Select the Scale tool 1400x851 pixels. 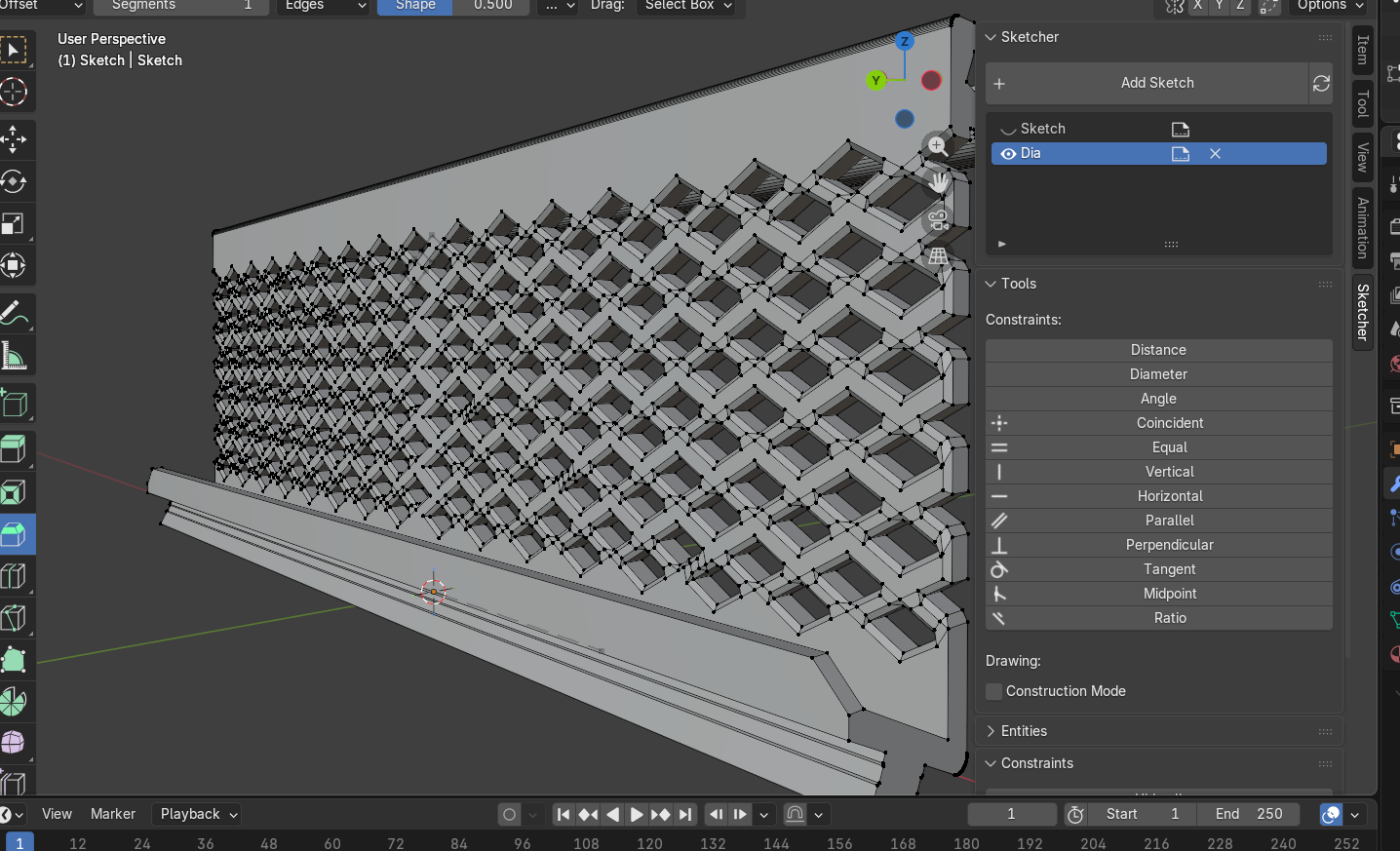point(14,224)
